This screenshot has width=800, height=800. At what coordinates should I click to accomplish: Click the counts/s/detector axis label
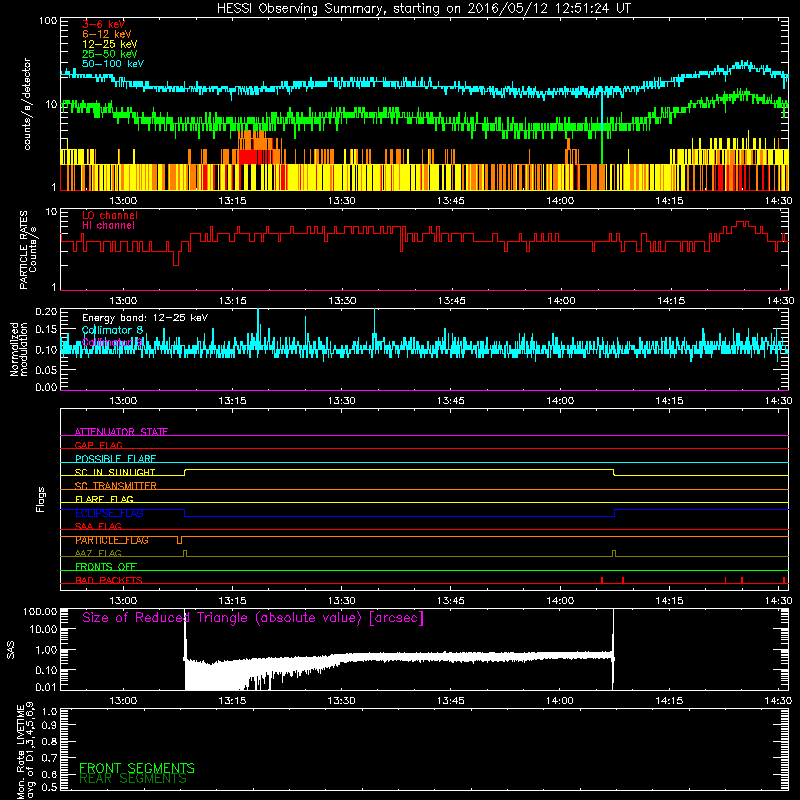(x=27, y=104)
